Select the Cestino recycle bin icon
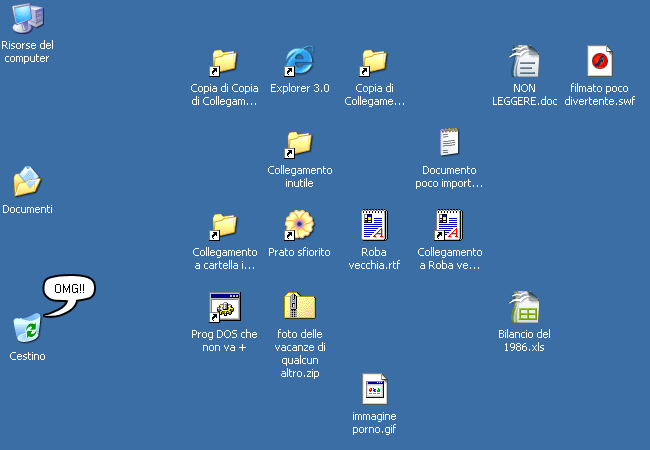The height and width of the screenshot is (450, 650). 27,327
